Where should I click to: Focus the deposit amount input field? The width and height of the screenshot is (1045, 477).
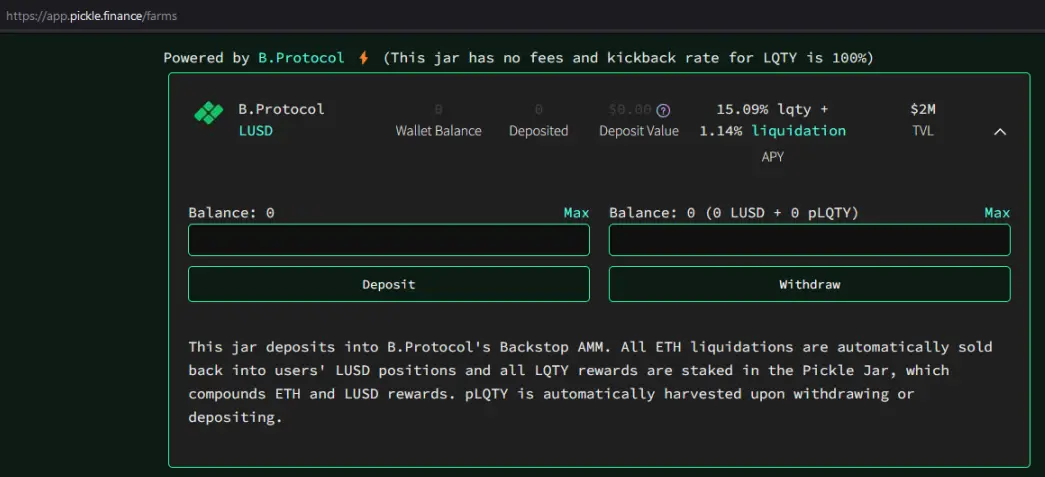point(389,240)
